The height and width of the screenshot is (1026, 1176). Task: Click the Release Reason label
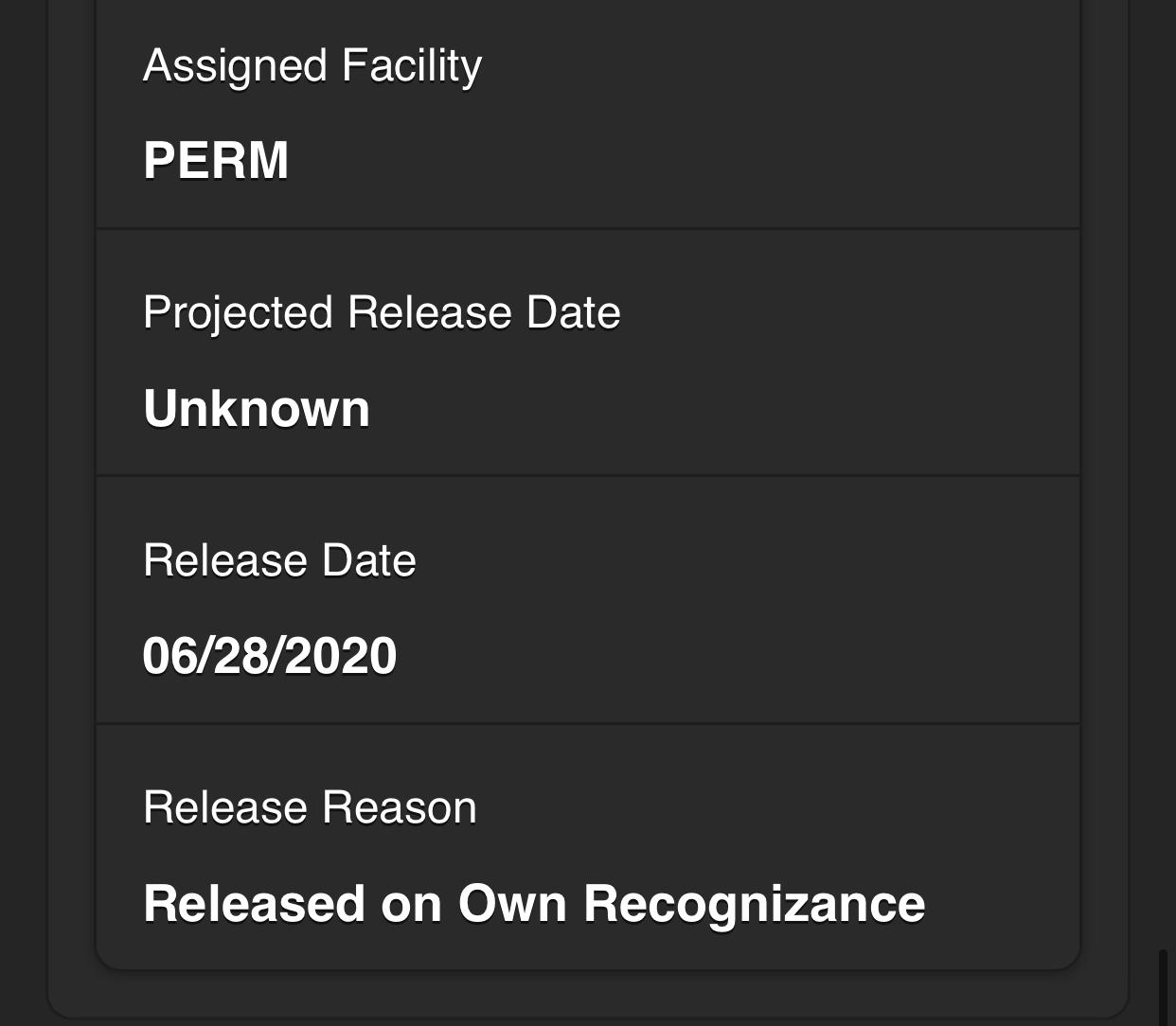[x=310, y=808]
